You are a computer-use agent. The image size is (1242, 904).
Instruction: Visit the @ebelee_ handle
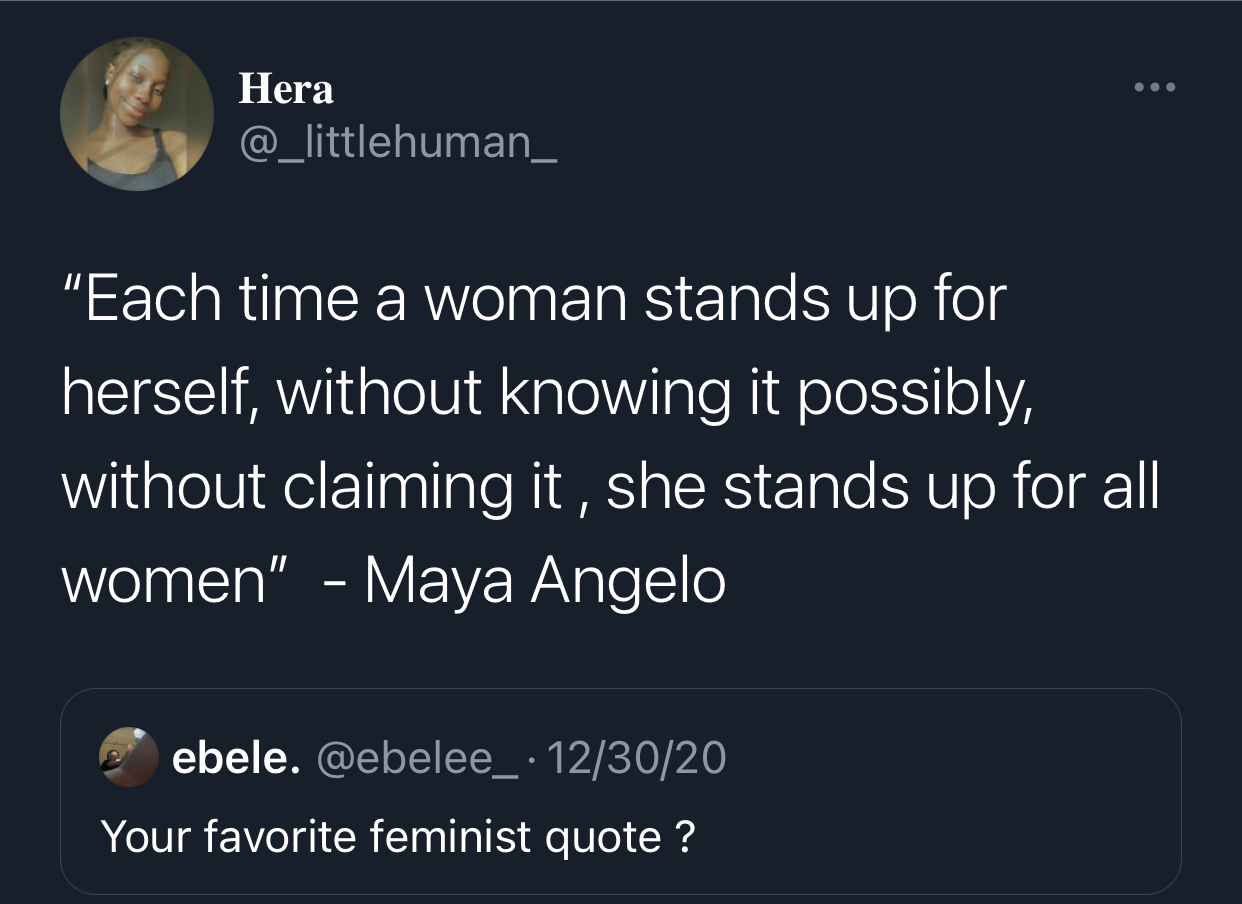point(418,758)
